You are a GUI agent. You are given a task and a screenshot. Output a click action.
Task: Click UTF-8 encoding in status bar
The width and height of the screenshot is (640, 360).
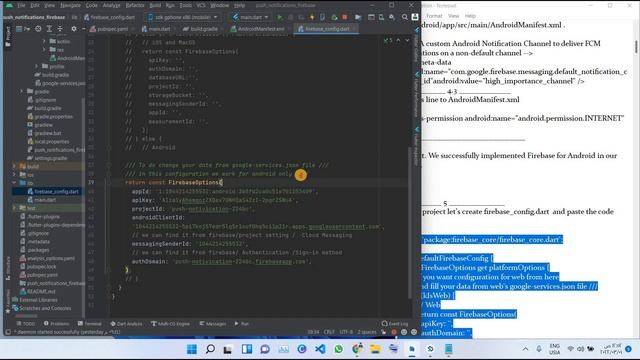tap(346, 332)
